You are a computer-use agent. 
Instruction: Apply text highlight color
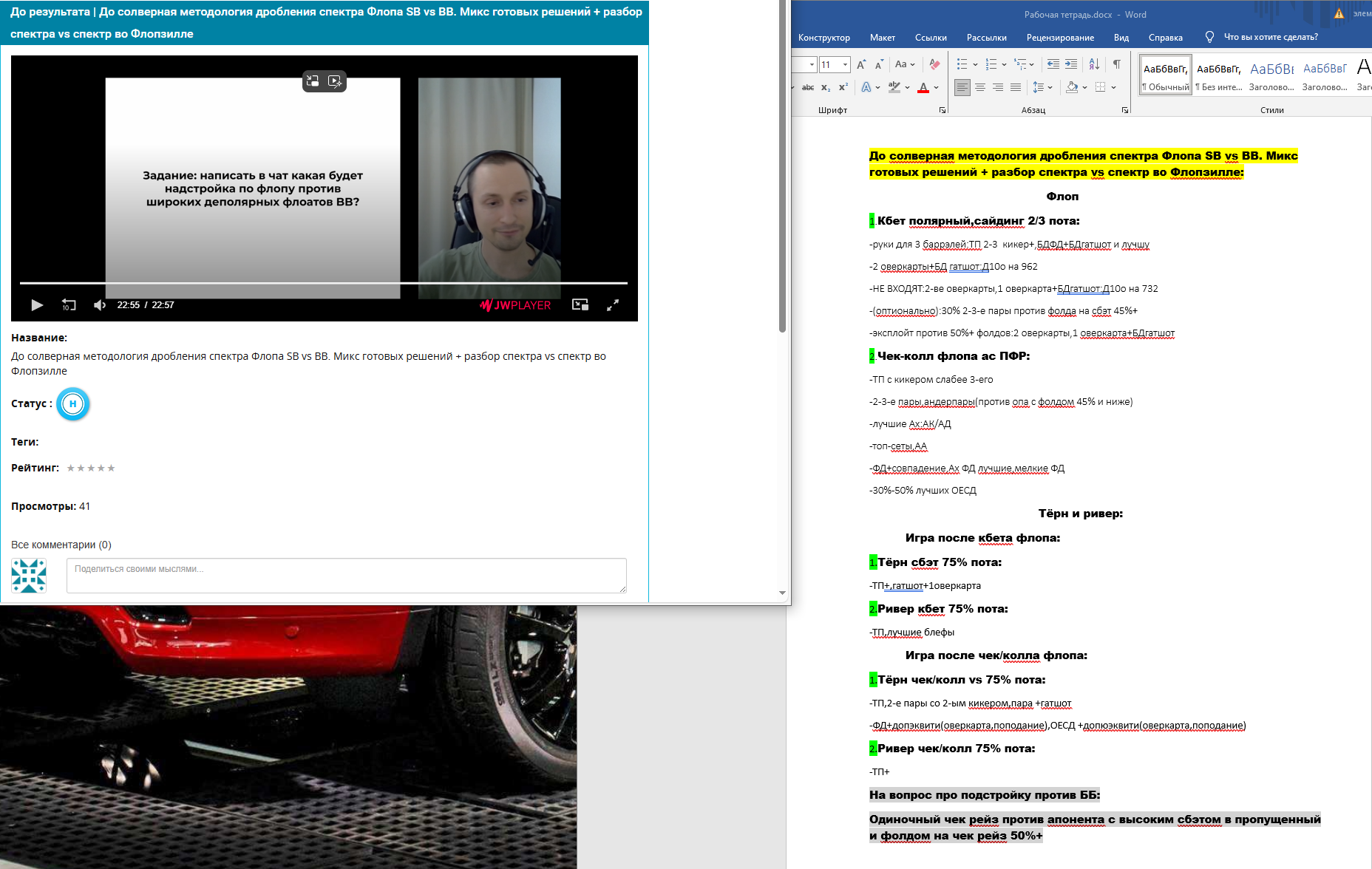tap(894, 87)
